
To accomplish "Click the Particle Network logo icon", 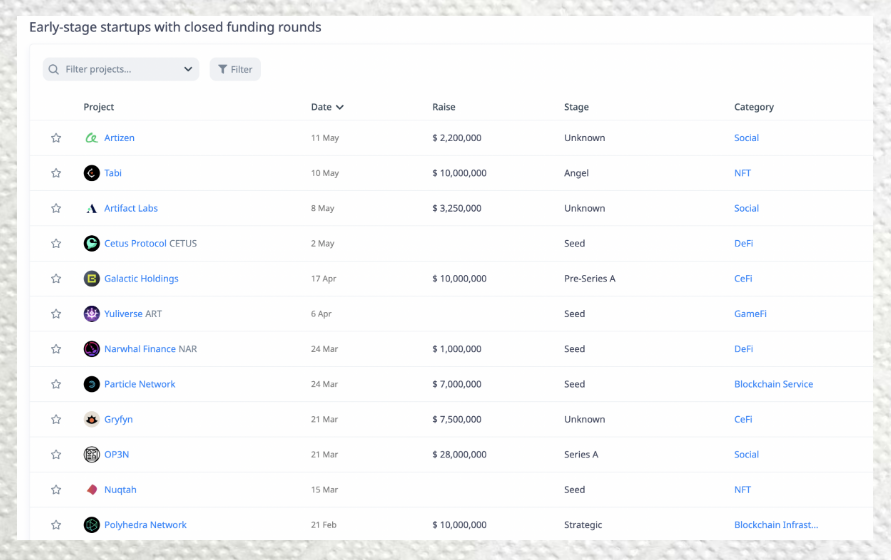I will (91, 384).
